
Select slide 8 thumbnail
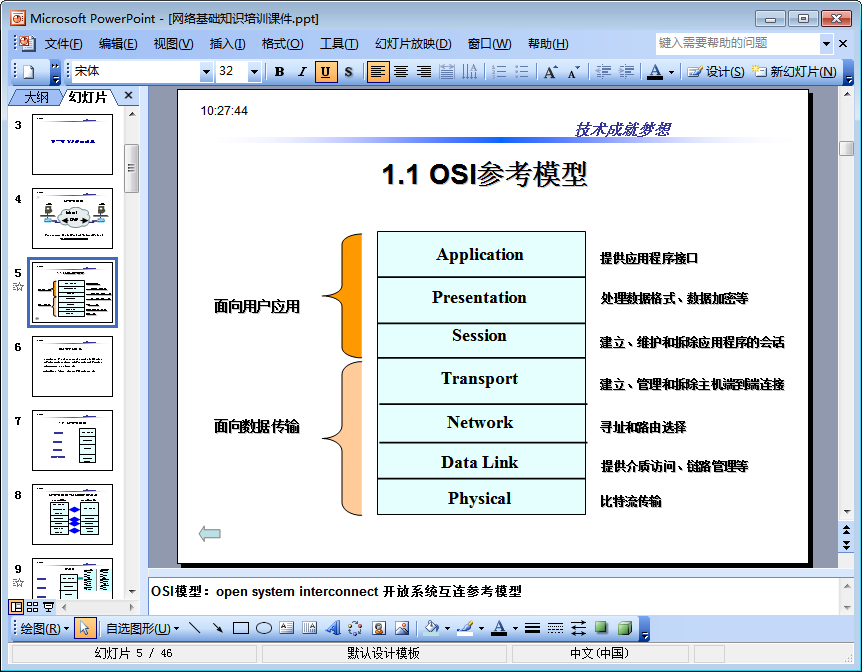[x=72, y=515]
